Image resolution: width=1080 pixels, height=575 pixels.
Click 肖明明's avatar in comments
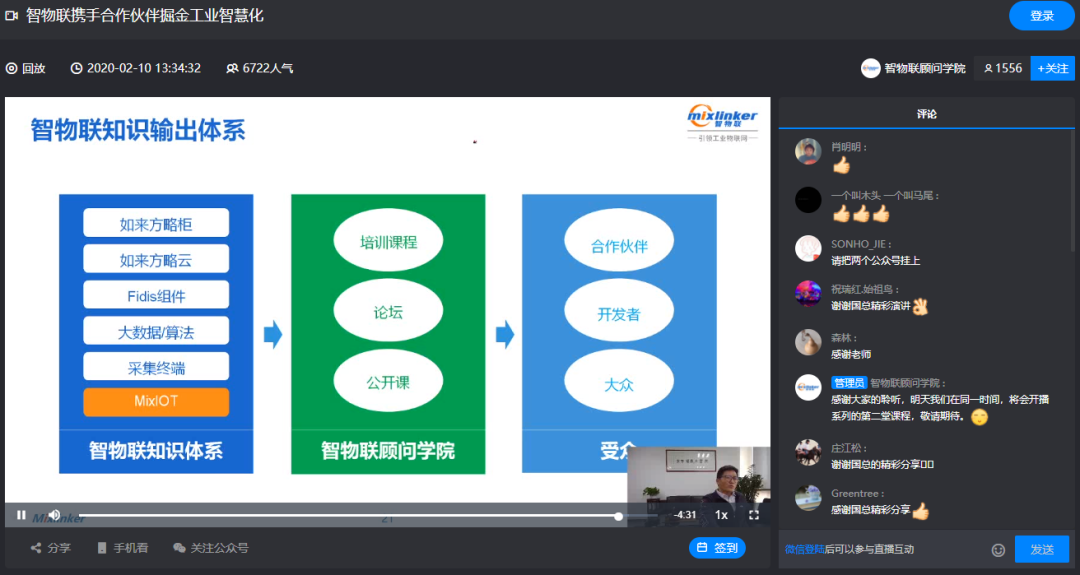click(808, 151)
